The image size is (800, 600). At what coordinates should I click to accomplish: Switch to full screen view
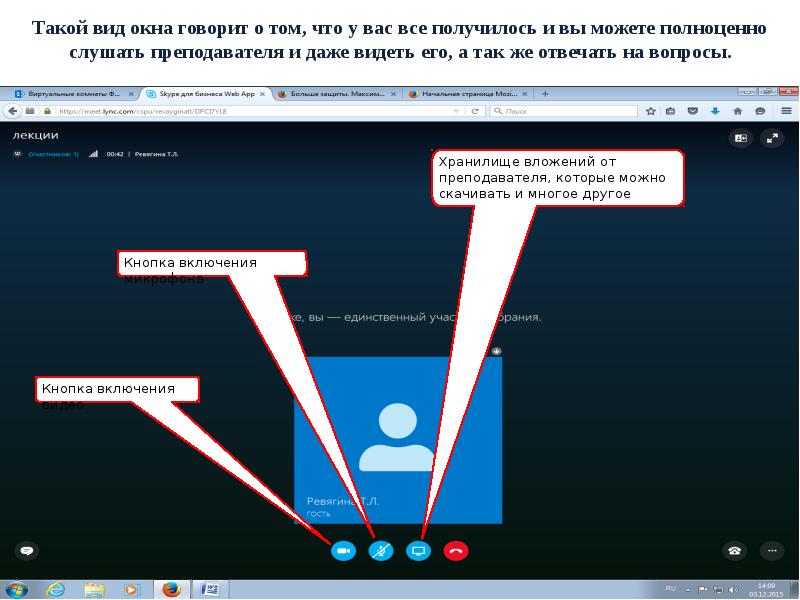[x=771, y=139]
